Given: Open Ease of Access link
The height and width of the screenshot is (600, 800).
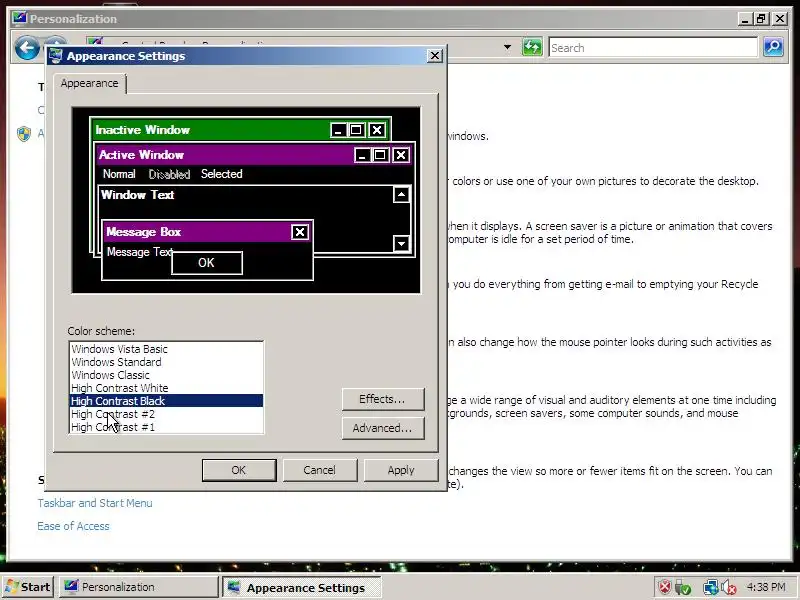Looking at the screenshot, I should pyautogui.click(x=73, y=526).
